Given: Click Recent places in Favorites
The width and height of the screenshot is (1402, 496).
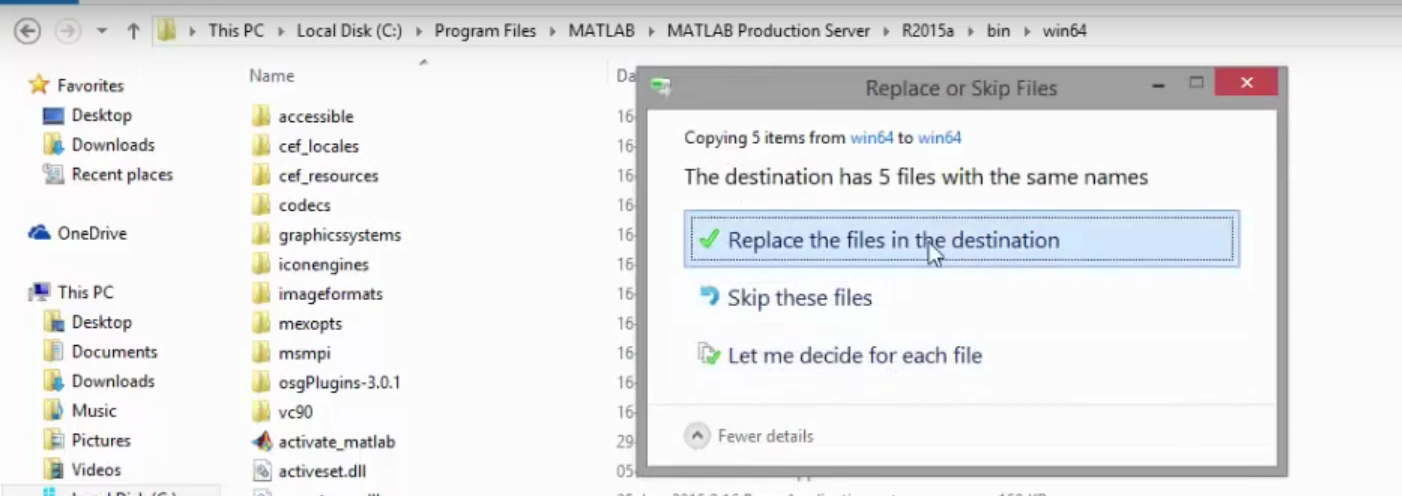Looking at the screenshot, I should click(x=121, y=175).
